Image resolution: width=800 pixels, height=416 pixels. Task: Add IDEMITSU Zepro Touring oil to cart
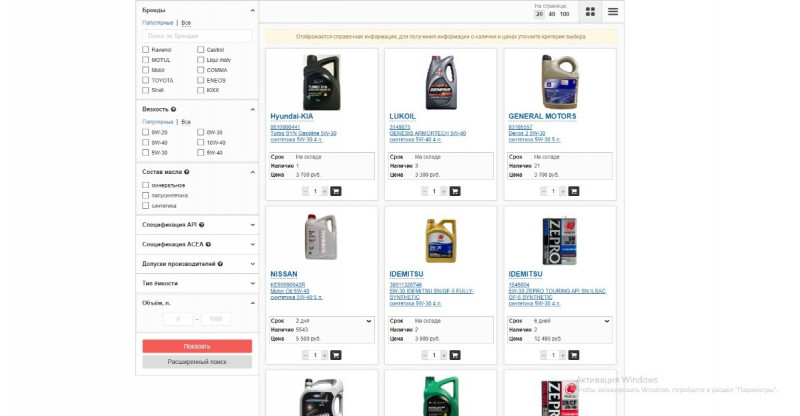coord(574,355)
